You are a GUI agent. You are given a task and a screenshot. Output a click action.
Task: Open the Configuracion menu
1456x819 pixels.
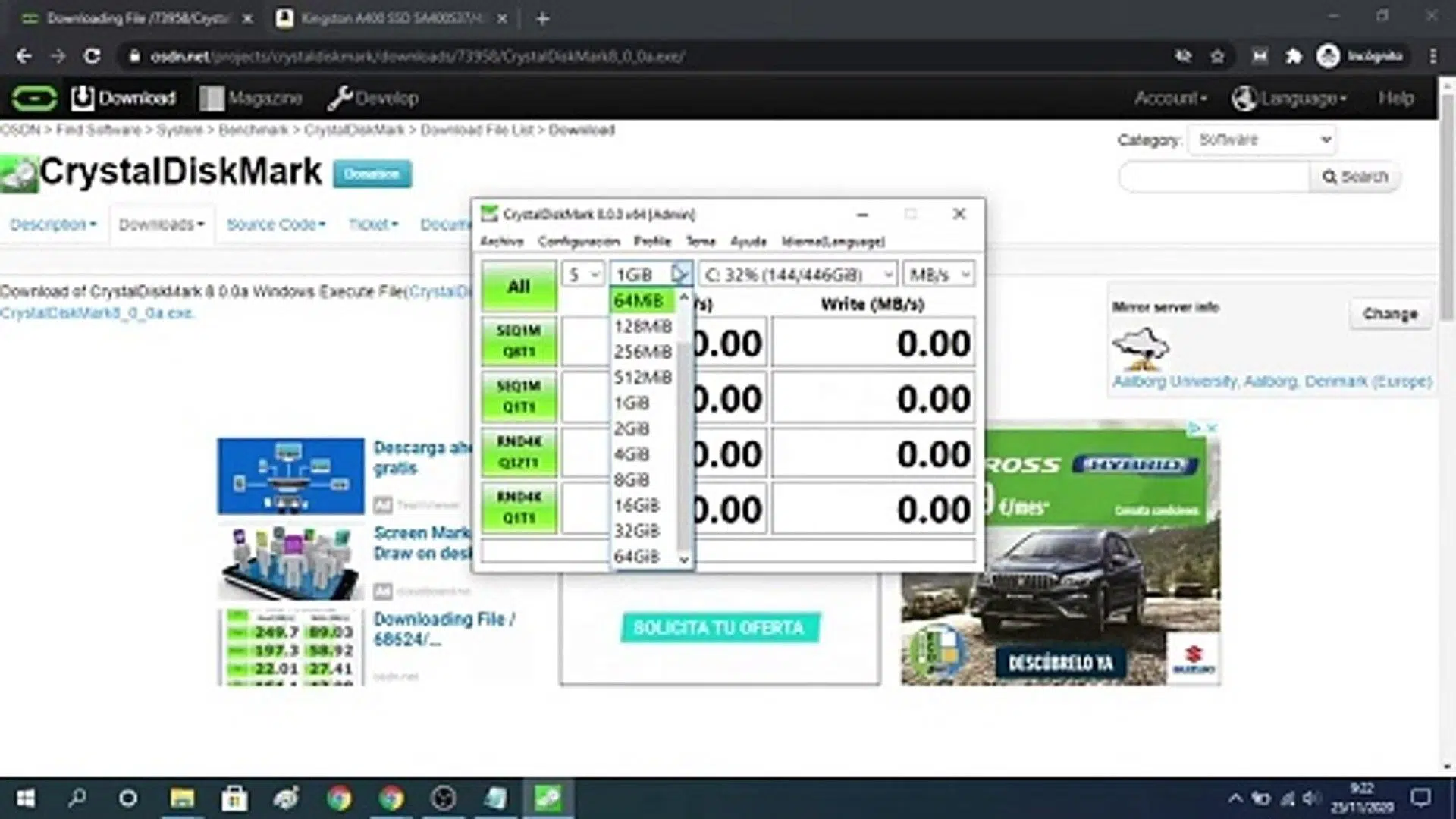point(579,241)
